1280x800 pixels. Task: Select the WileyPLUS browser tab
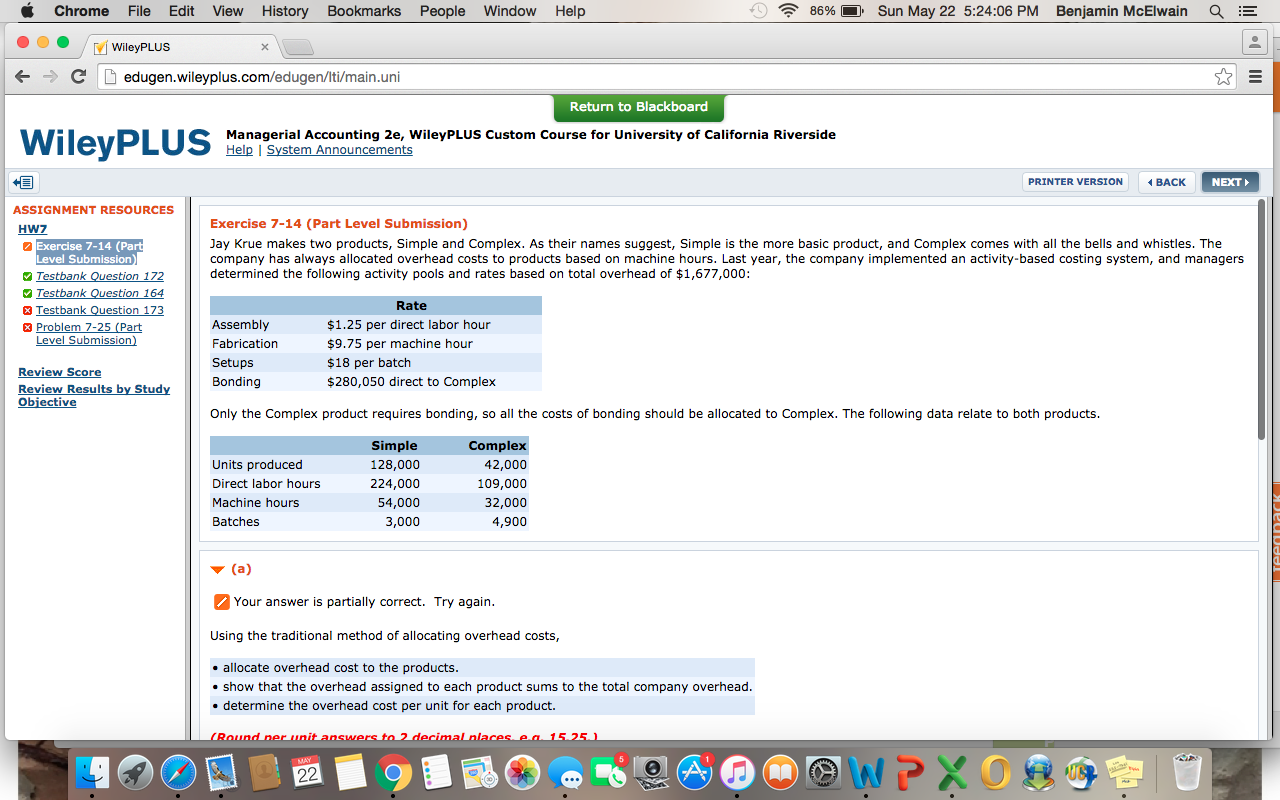(182, 47)
